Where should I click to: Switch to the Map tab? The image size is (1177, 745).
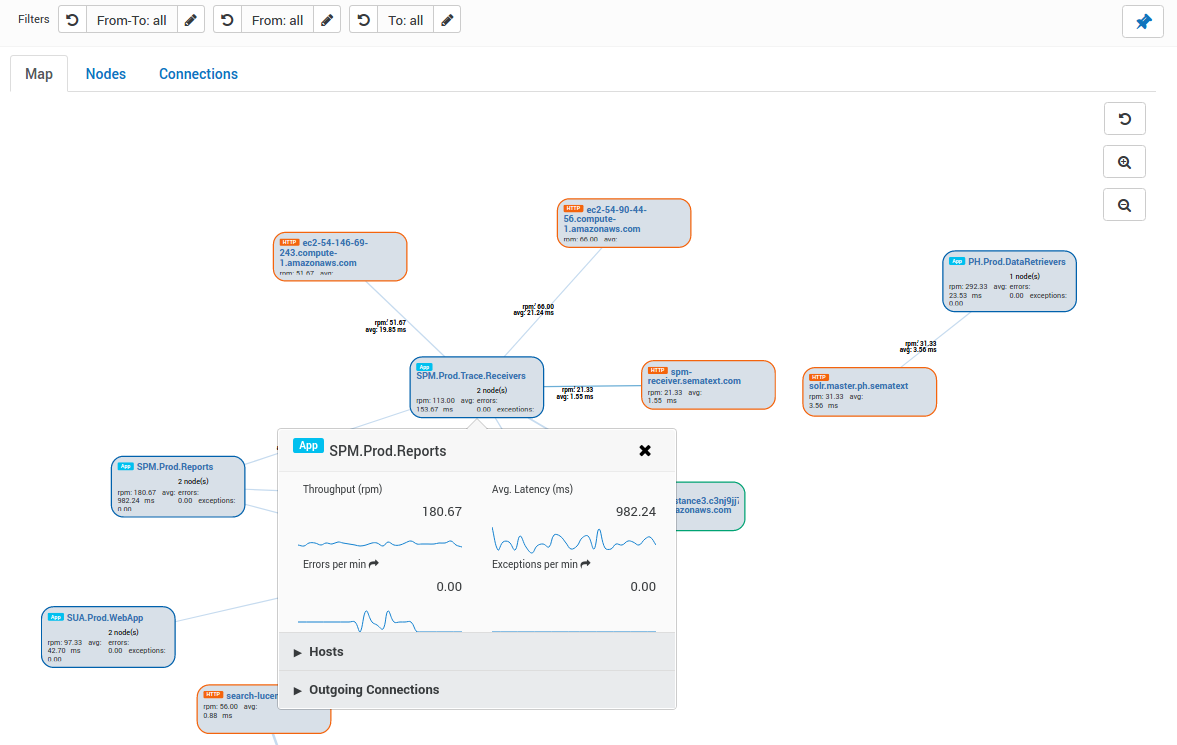pos(39,74)
